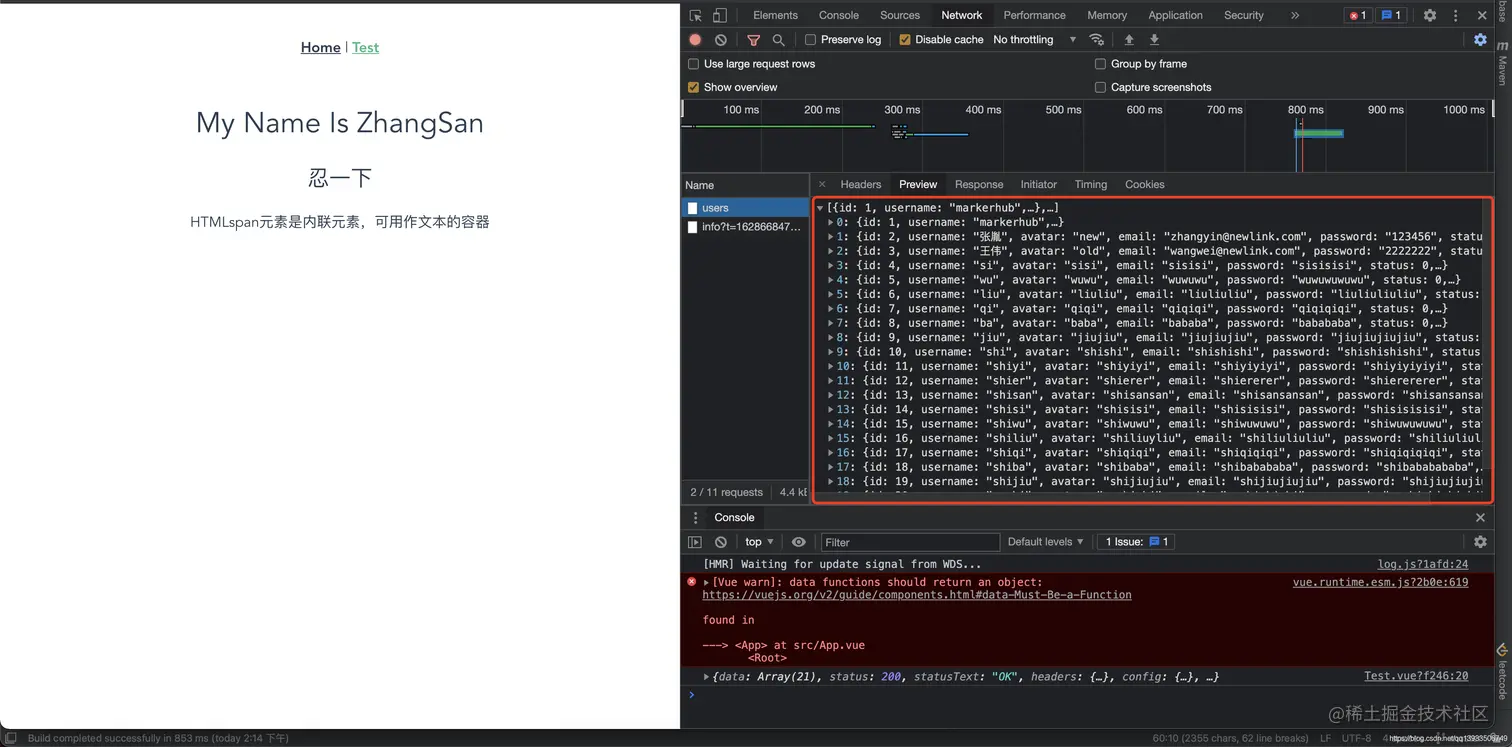
Task: Open the Default levels dropdown
Action: (x=1045, y=542)
